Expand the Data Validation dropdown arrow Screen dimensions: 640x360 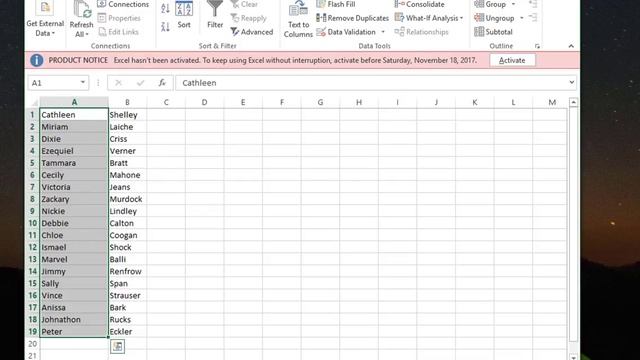tap(383, 32)
